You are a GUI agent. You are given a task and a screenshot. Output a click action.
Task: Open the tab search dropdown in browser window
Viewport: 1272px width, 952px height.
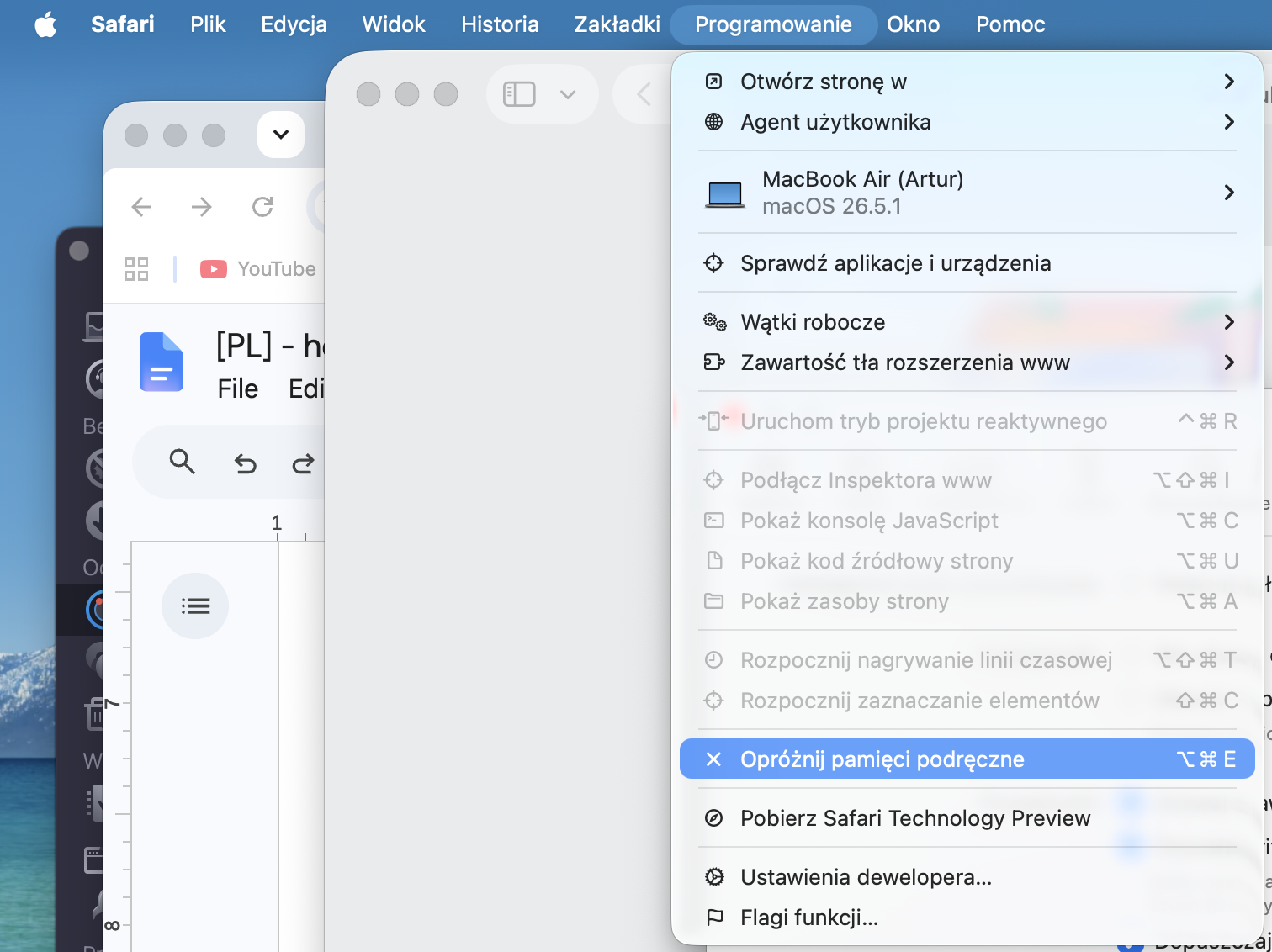tap(281, 135)
